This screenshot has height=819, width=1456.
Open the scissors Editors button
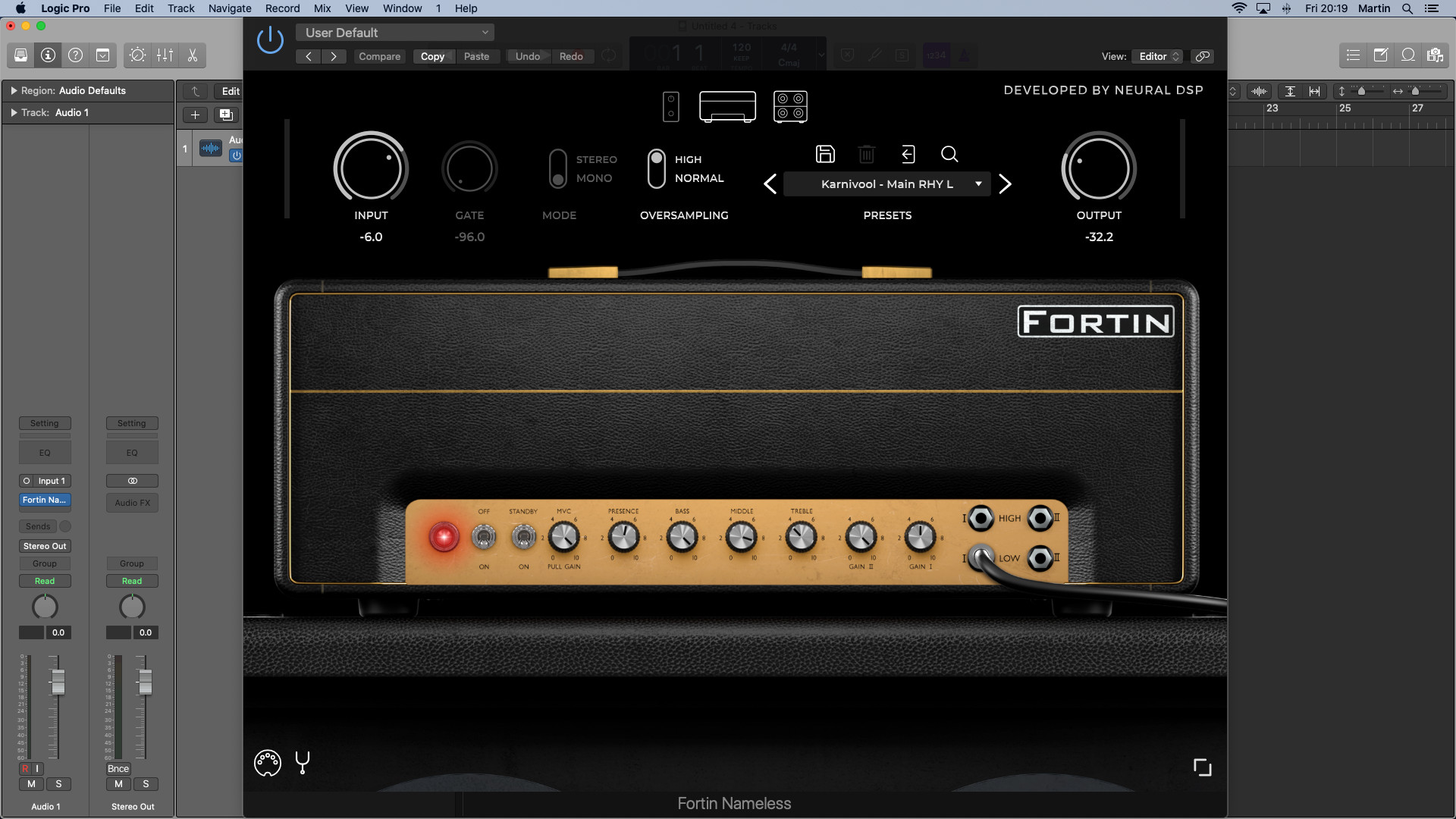192,55
